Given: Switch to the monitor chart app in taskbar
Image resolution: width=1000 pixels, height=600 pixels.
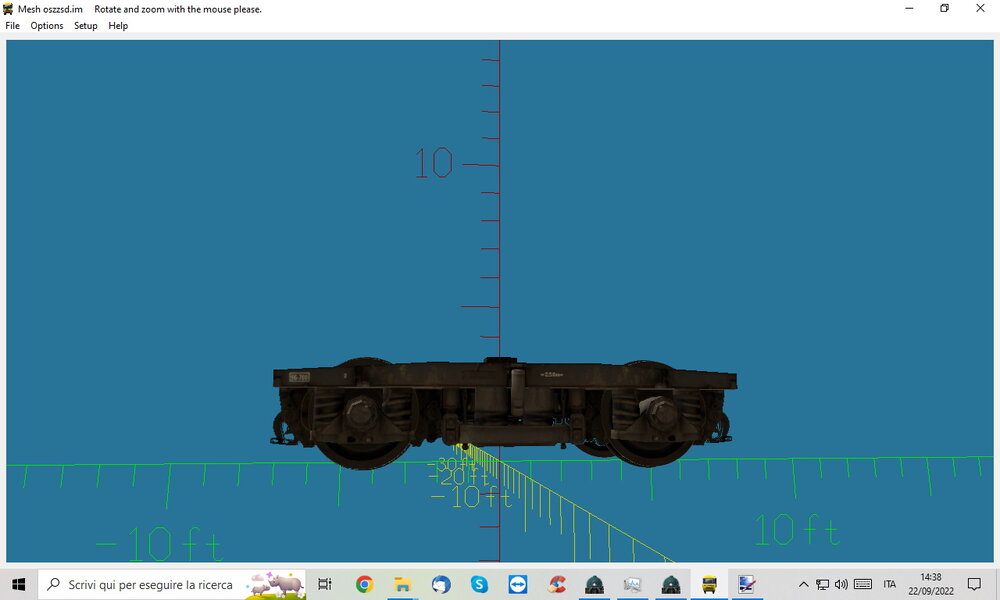Looking at the screenshot, I should [x=633, y=584].
